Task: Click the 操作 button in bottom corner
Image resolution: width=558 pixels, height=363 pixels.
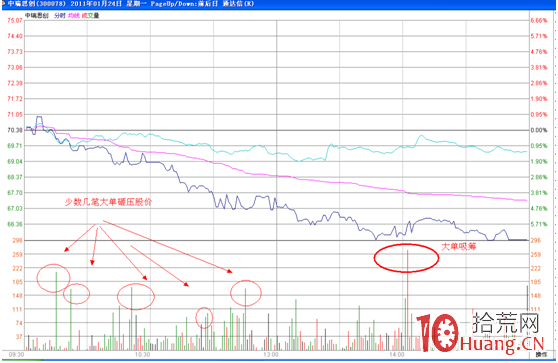Action: click(541, 354)
